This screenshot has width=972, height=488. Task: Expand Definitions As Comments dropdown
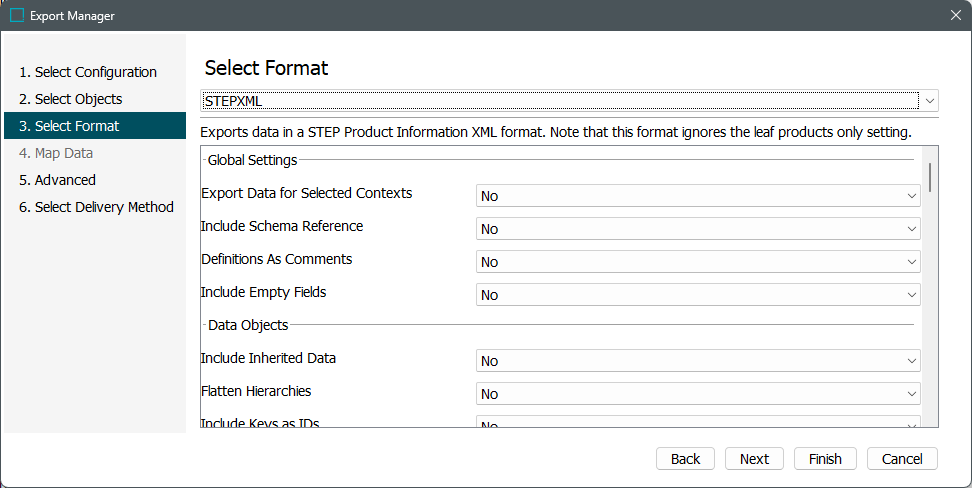(698, 262)
